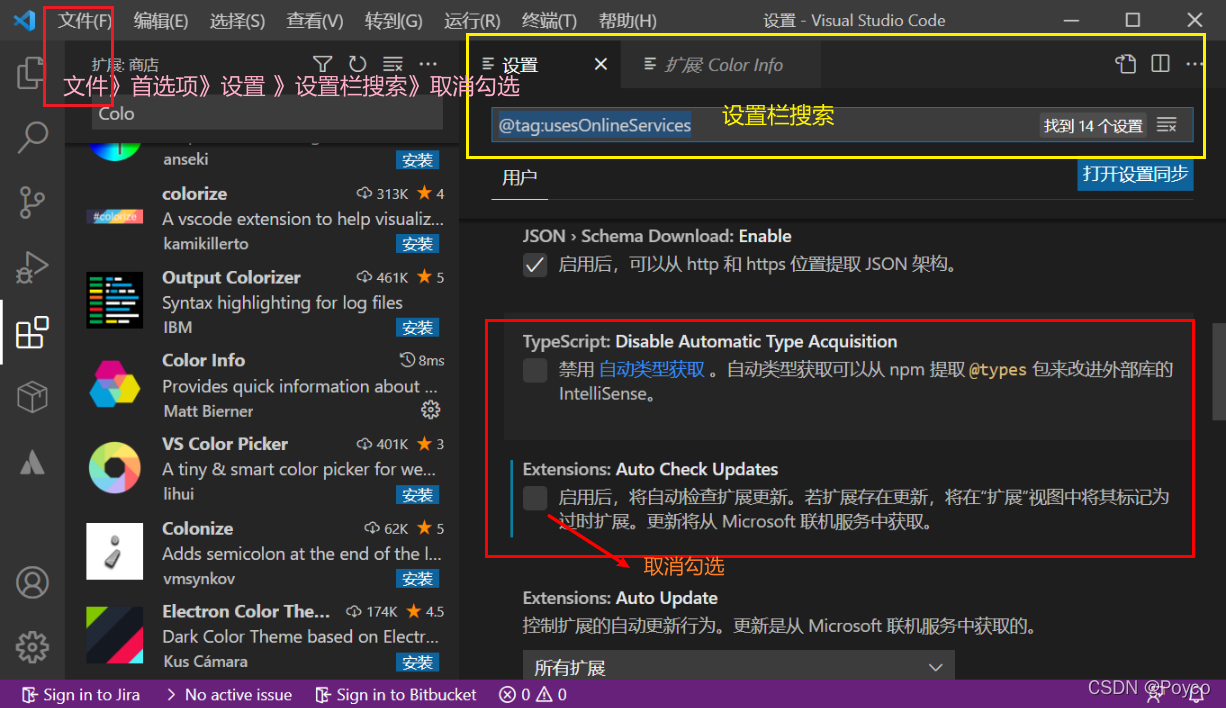Open the Accounts icon in activity bar

[x=32, y=582]
